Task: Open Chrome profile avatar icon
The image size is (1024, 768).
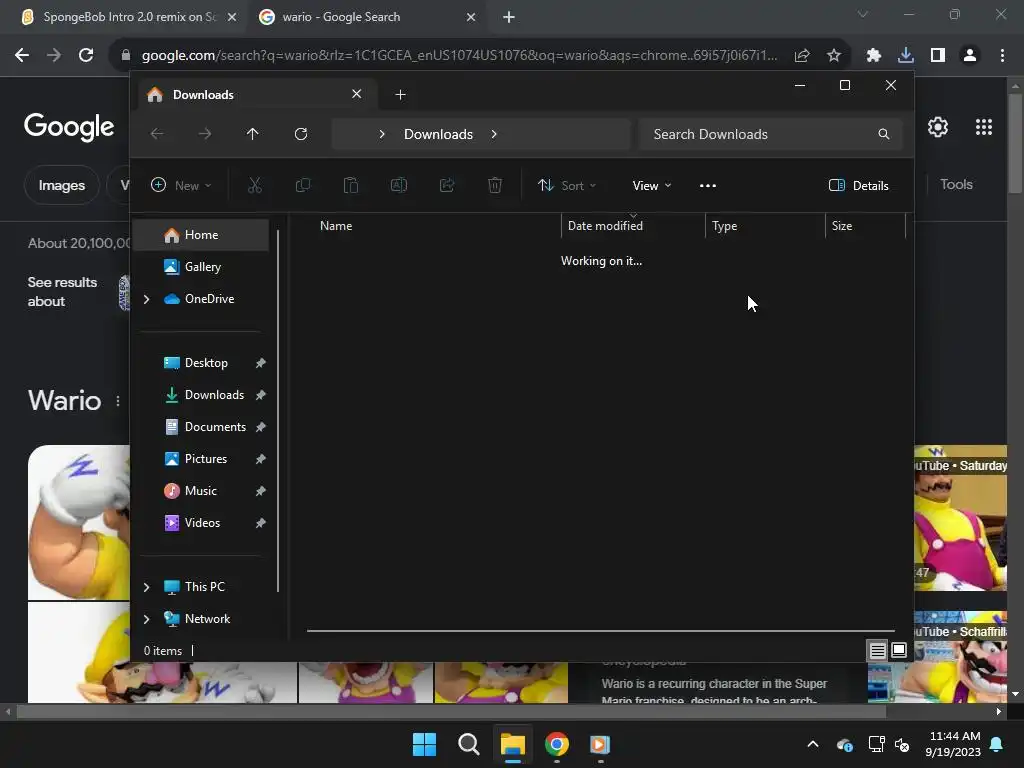Action: [970, 55]
